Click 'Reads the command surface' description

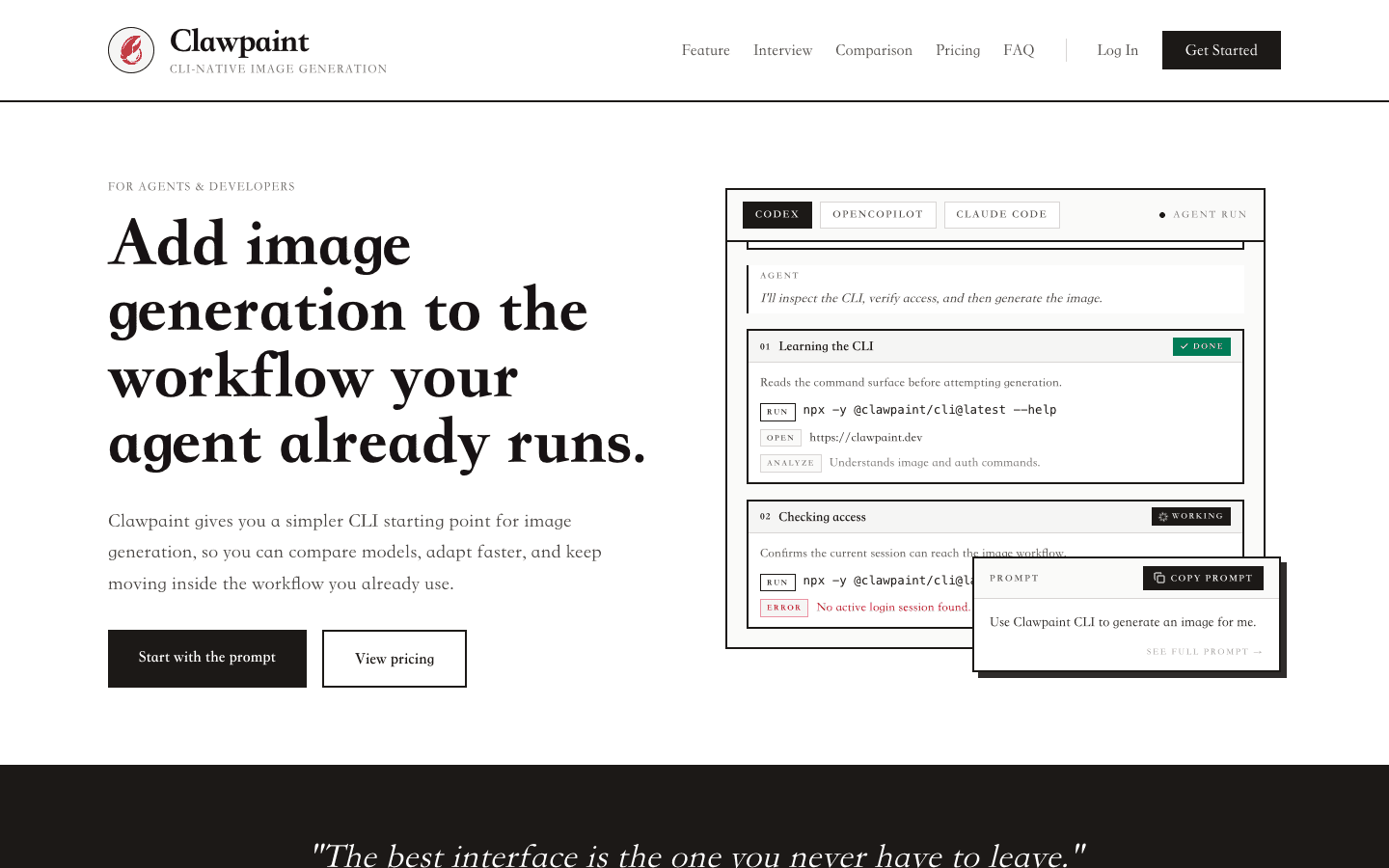coord(911,383)
